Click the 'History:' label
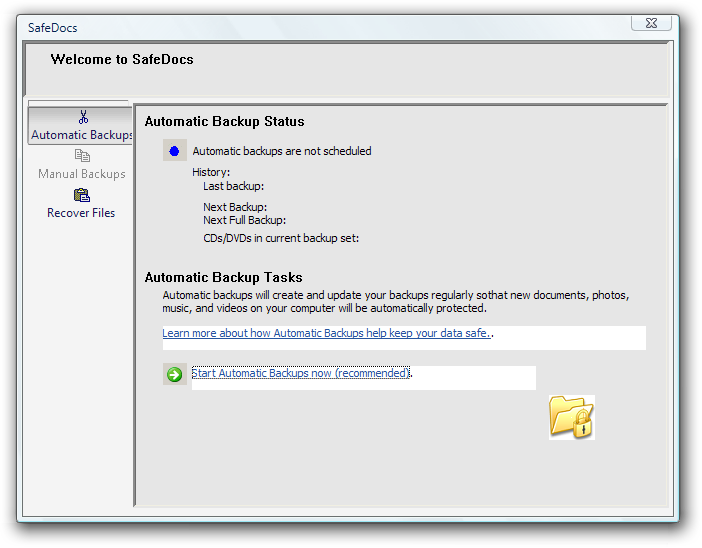Screen dimensions: 702x548 coord(211,172)
